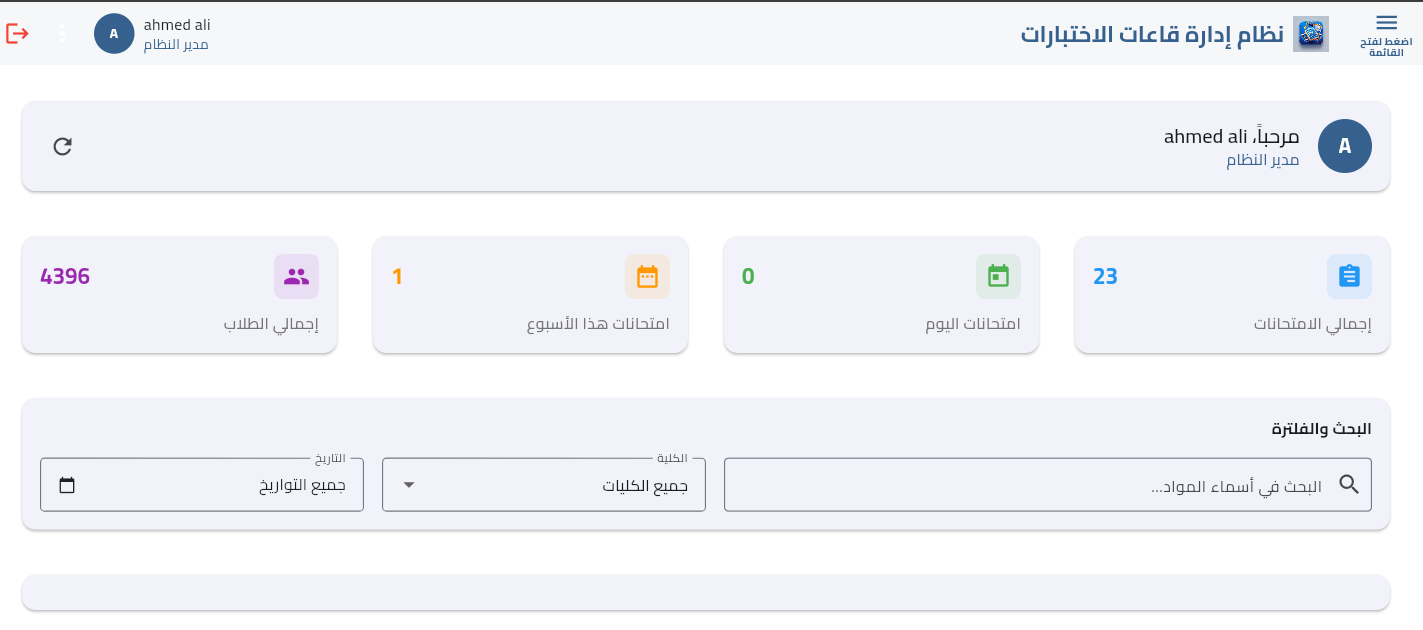Click the search magnifier icon
Screen dimensions: 1423x630
(1349, 484)
